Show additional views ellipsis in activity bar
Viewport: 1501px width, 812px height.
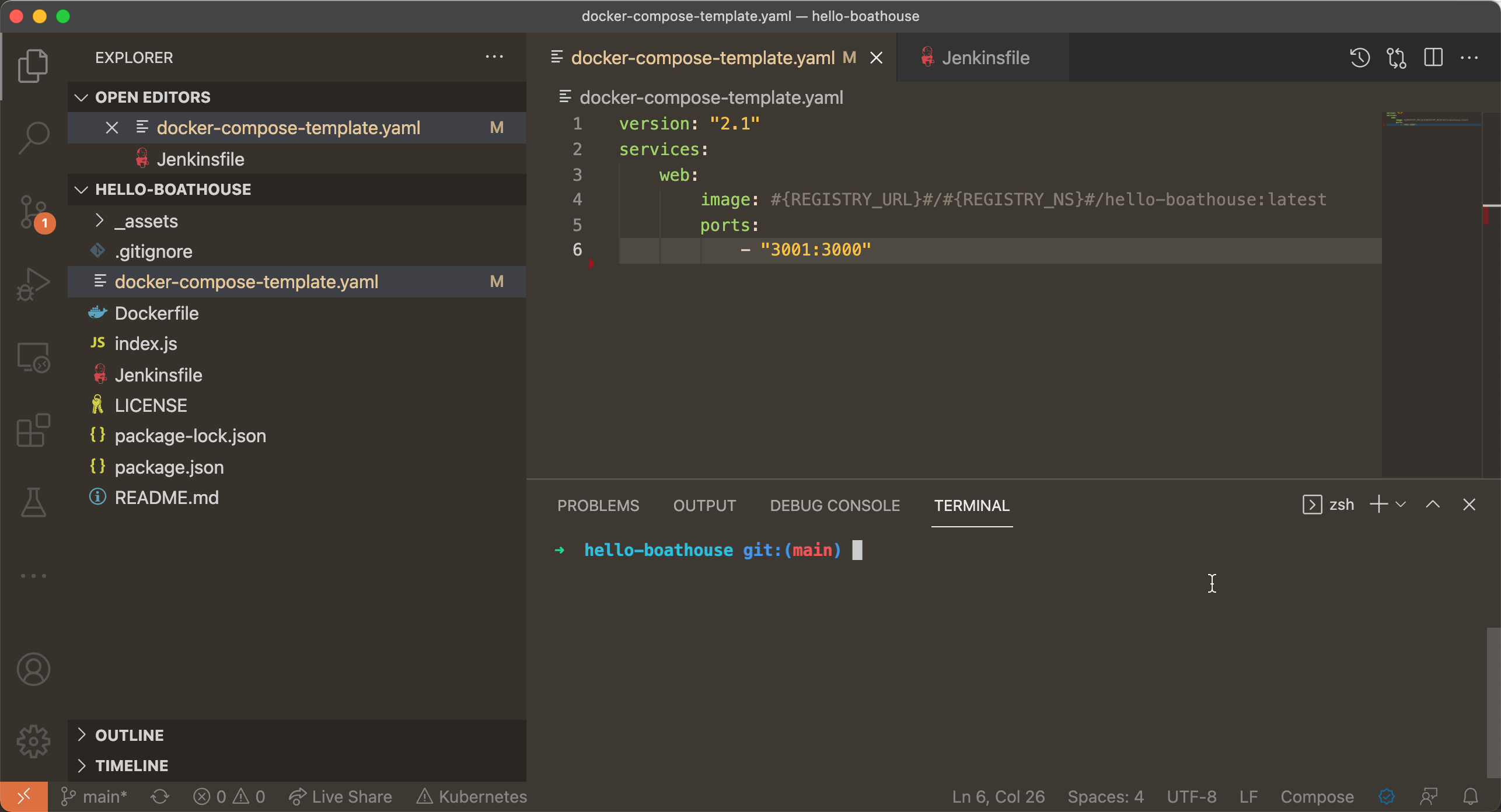tap(33, 576)
